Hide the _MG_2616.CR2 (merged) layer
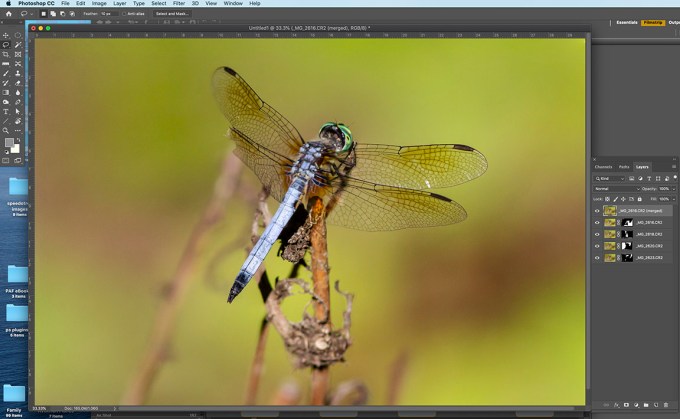 (597, 211)
